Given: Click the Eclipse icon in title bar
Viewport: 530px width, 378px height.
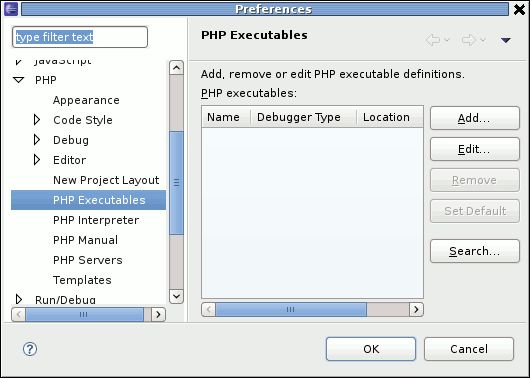Looking at the screenshot, I should [x=11, y=9].
